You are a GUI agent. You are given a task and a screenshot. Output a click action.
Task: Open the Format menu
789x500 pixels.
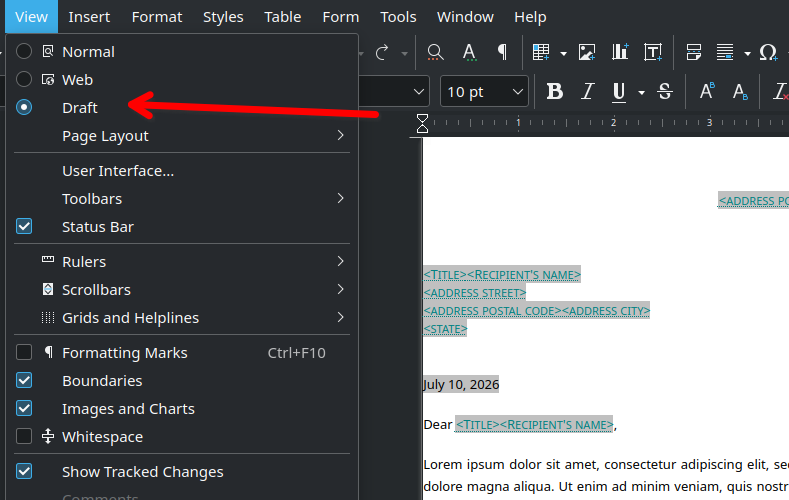[157, 17]
